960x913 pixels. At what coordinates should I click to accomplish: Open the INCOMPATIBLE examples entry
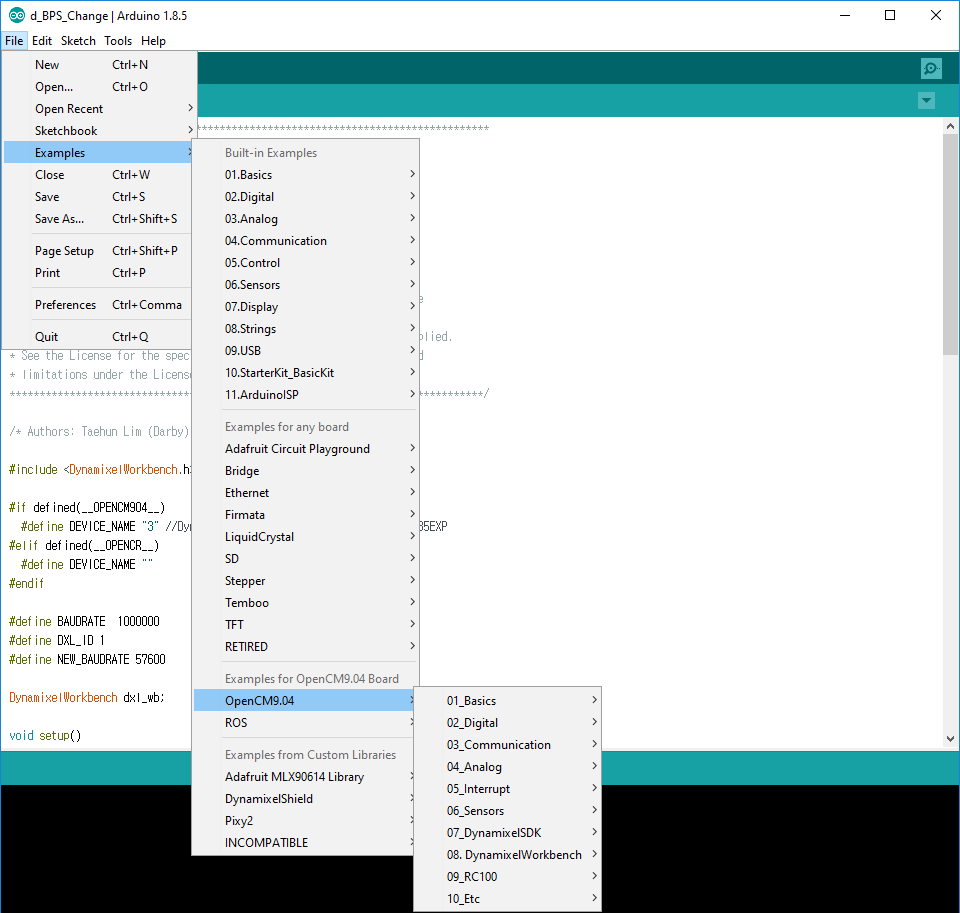306,843
